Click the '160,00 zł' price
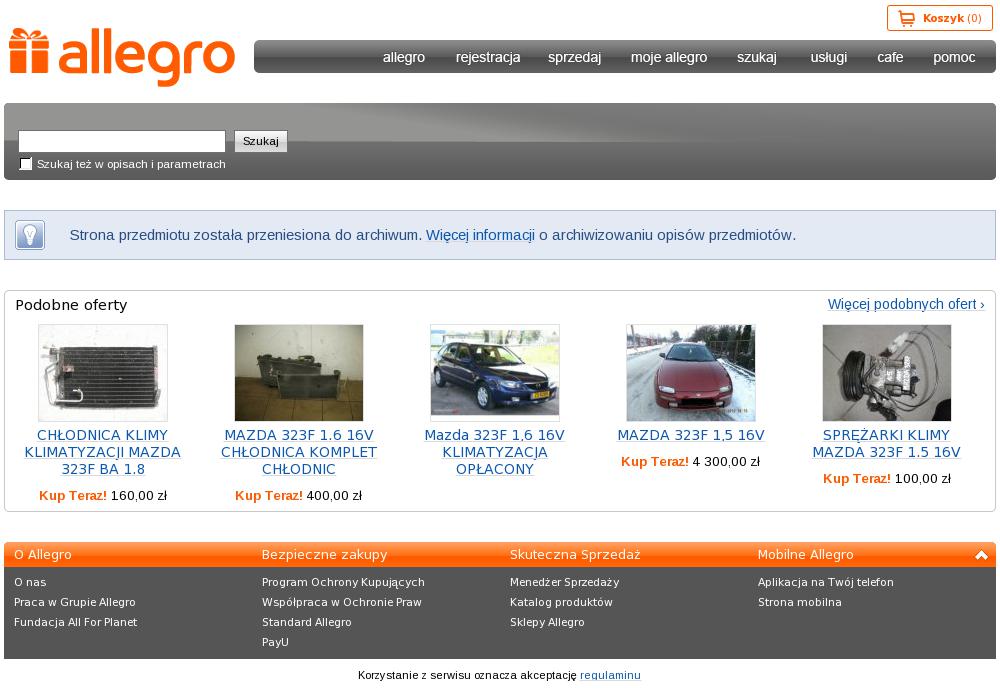The height and width of the screenshot is (695, 1000). pyautogui.click(x=139, y=495)
